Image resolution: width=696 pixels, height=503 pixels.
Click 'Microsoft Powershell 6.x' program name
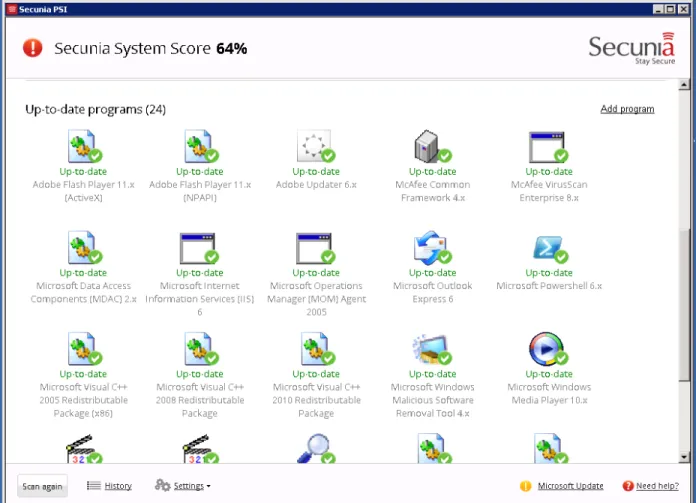coord(549,285)
